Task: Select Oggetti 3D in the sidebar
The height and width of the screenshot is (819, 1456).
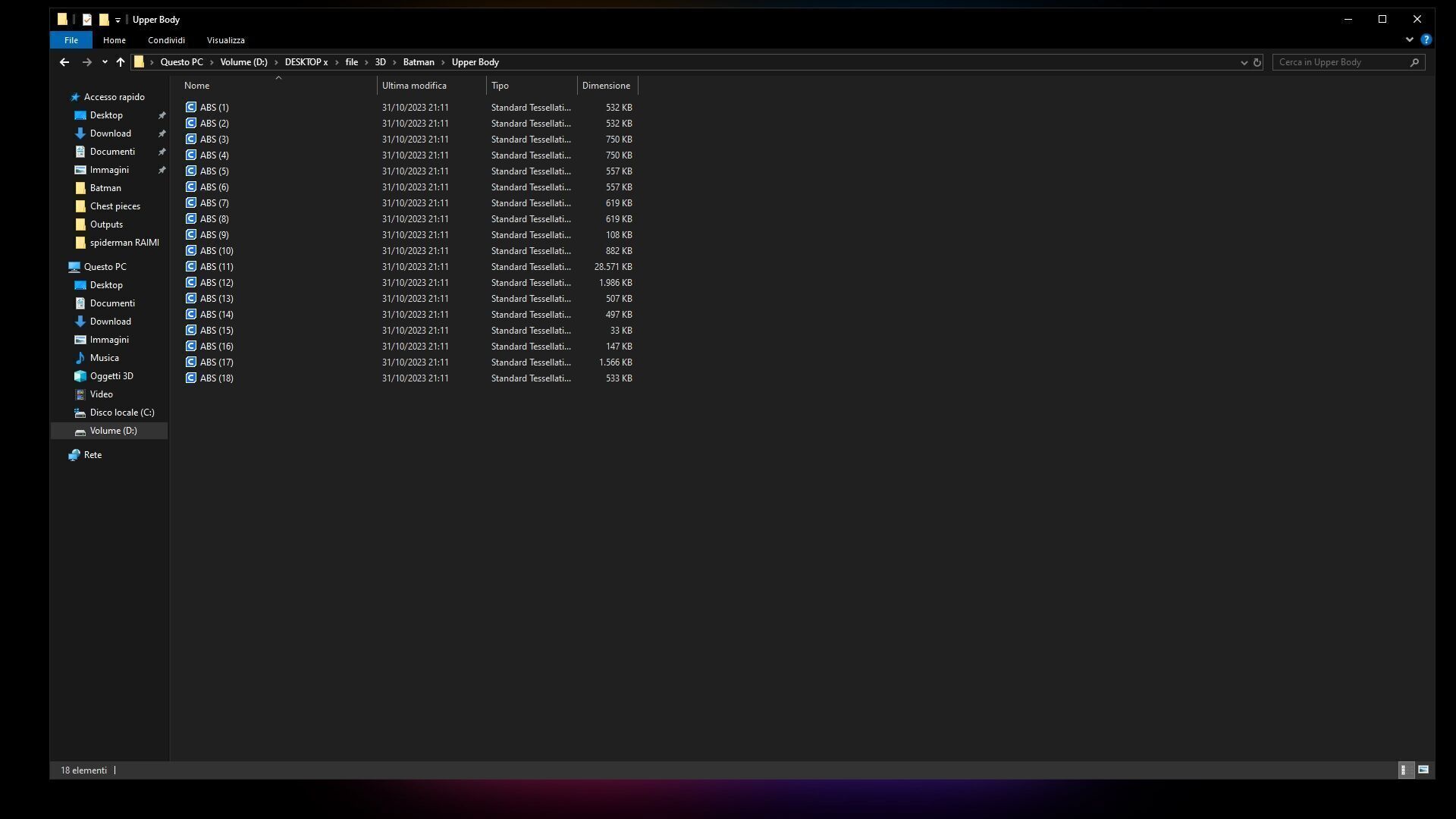Action: 111,376
